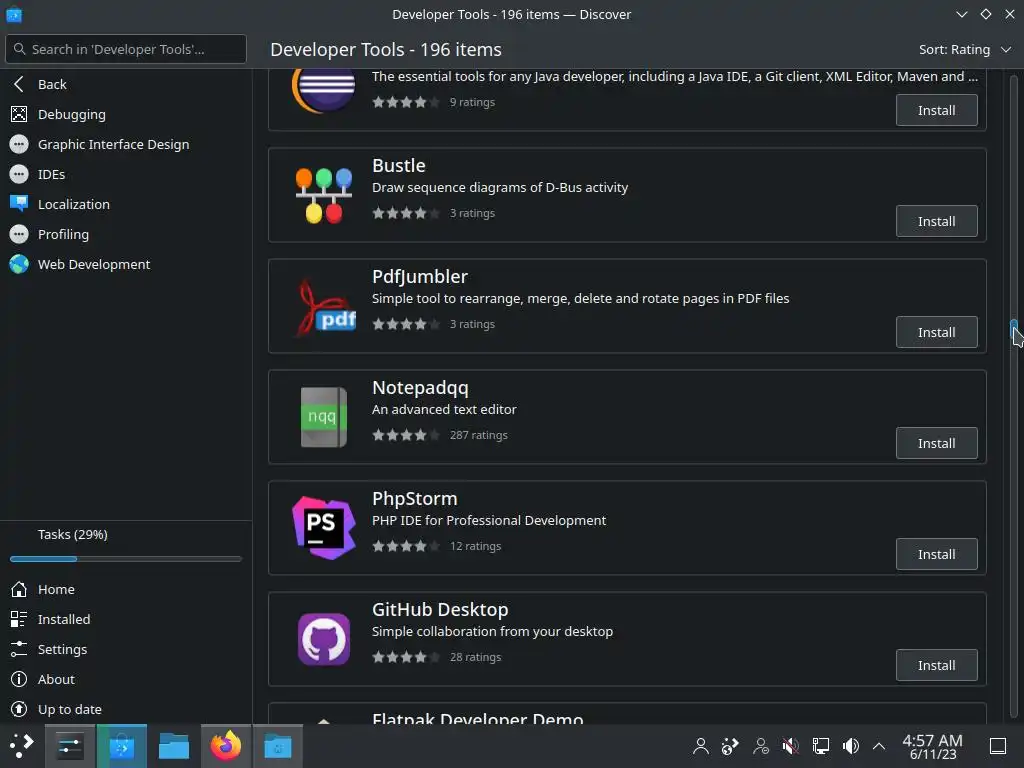Open the application launcher in taskbar
The width and height of the screenshot is (1024, 768).
click(x=21, y=746)
